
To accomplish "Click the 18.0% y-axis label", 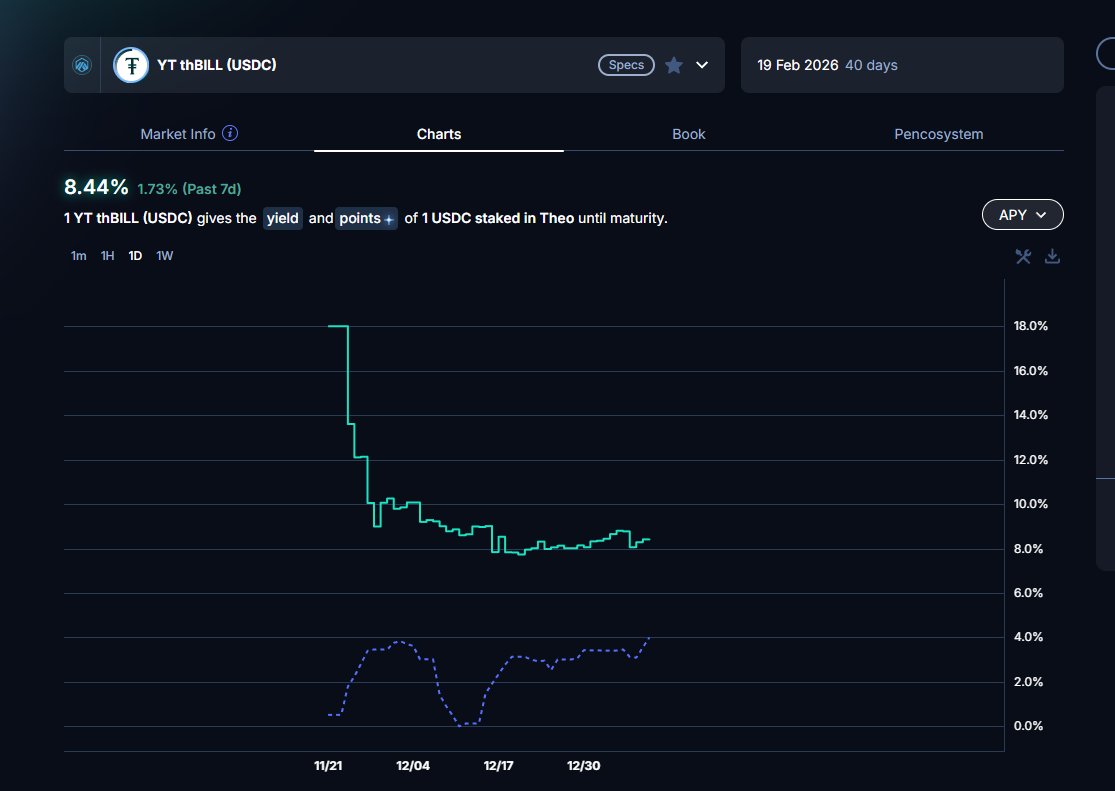I will click(x=1030, y=326).
